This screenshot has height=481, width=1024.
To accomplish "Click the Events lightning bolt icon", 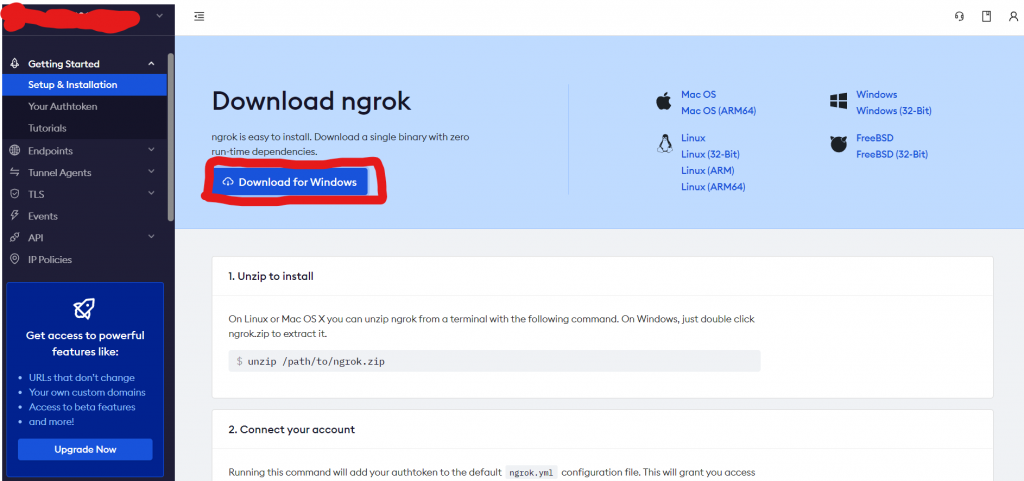I will coord(15,216).
